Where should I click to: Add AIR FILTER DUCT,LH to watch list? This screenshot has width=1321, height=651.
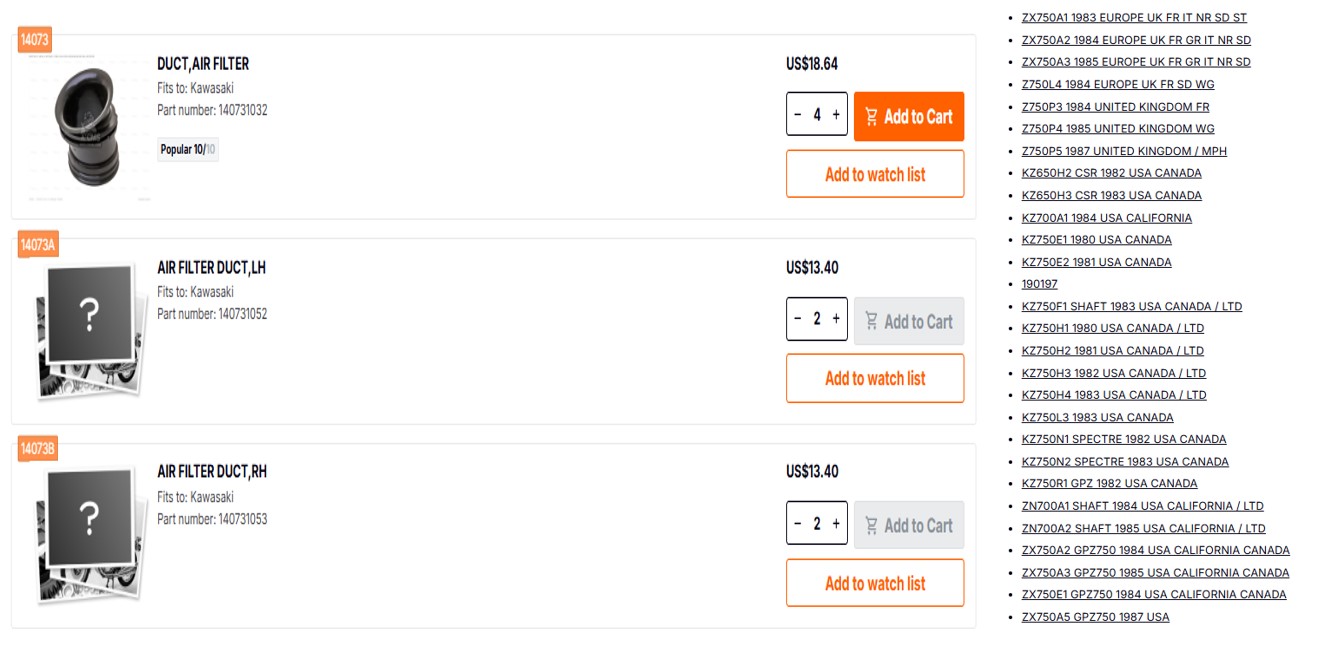pyautogui.click(x=875, y=378)
